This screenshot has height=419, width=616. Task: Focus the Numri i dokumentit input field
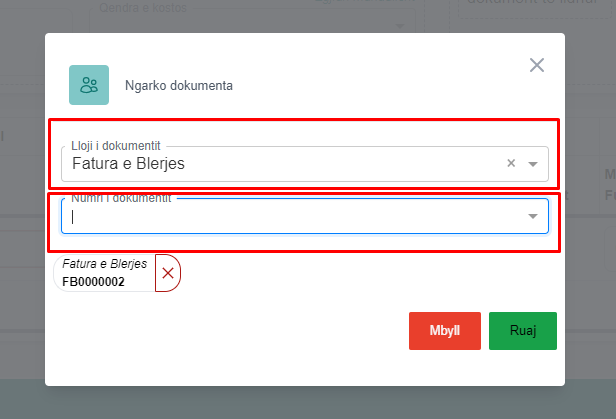pos(290,216)
